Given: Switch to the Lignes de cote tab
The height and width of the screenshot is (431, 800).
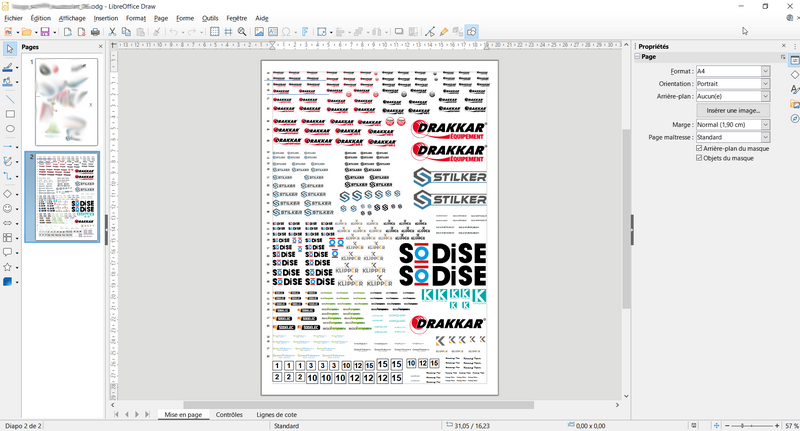Looking at the screenshot, I should point(277,415).
